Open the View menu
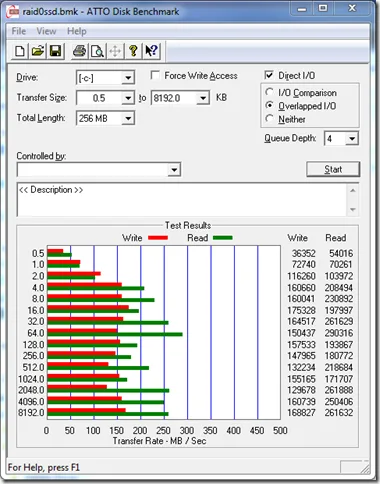The width and height of the screenshot is (380, 484). 46,31
